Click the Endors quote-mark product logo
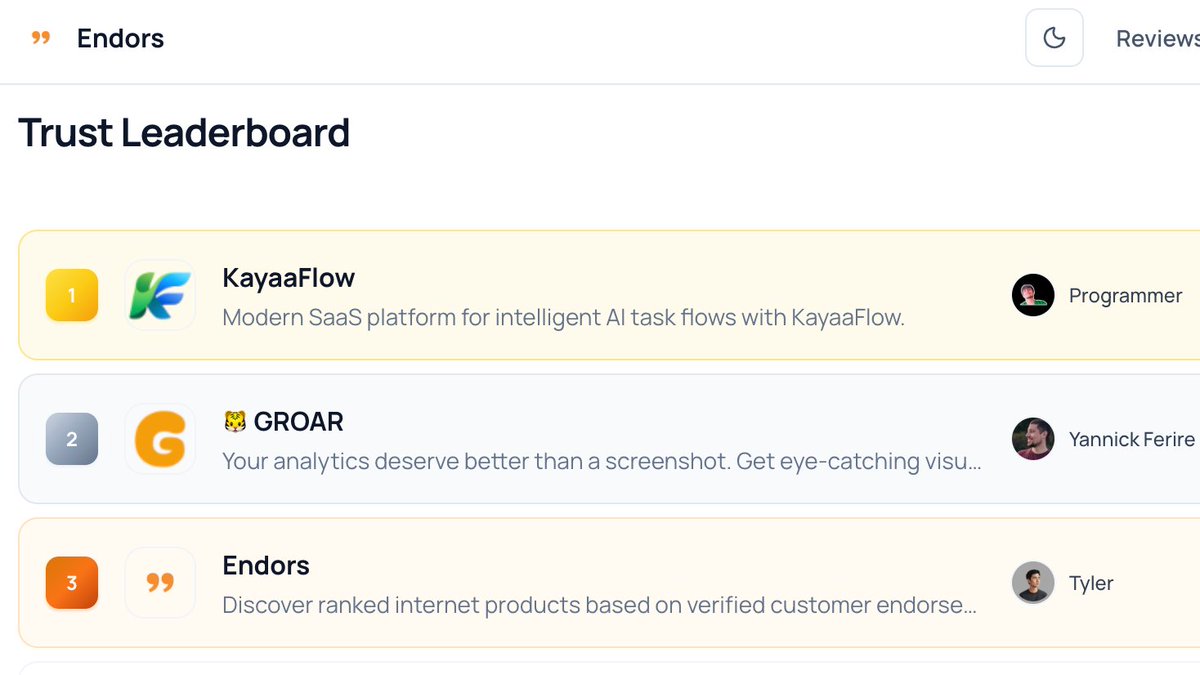This screenshot has height=675, width=1200. 160,583
